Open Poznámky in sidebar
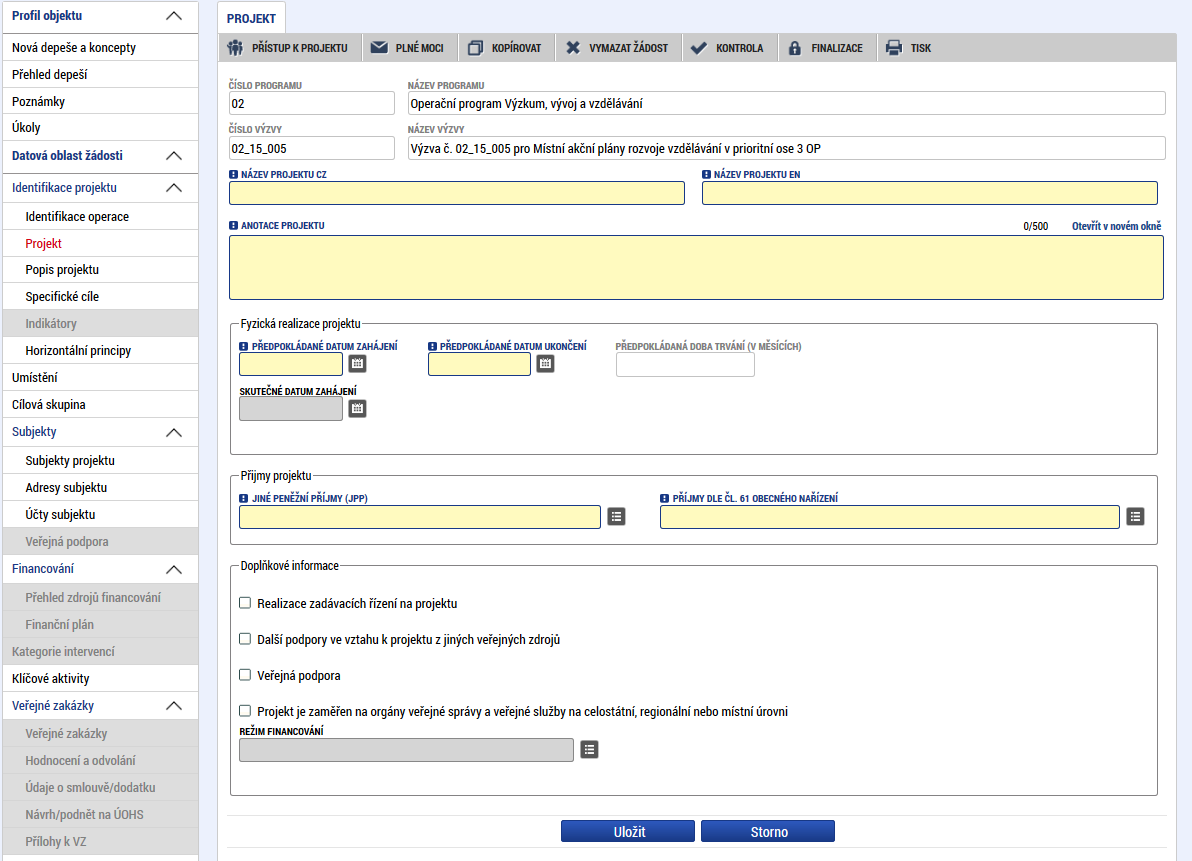Viewport: 1192px width, 861px height. (x=100, y=101)
